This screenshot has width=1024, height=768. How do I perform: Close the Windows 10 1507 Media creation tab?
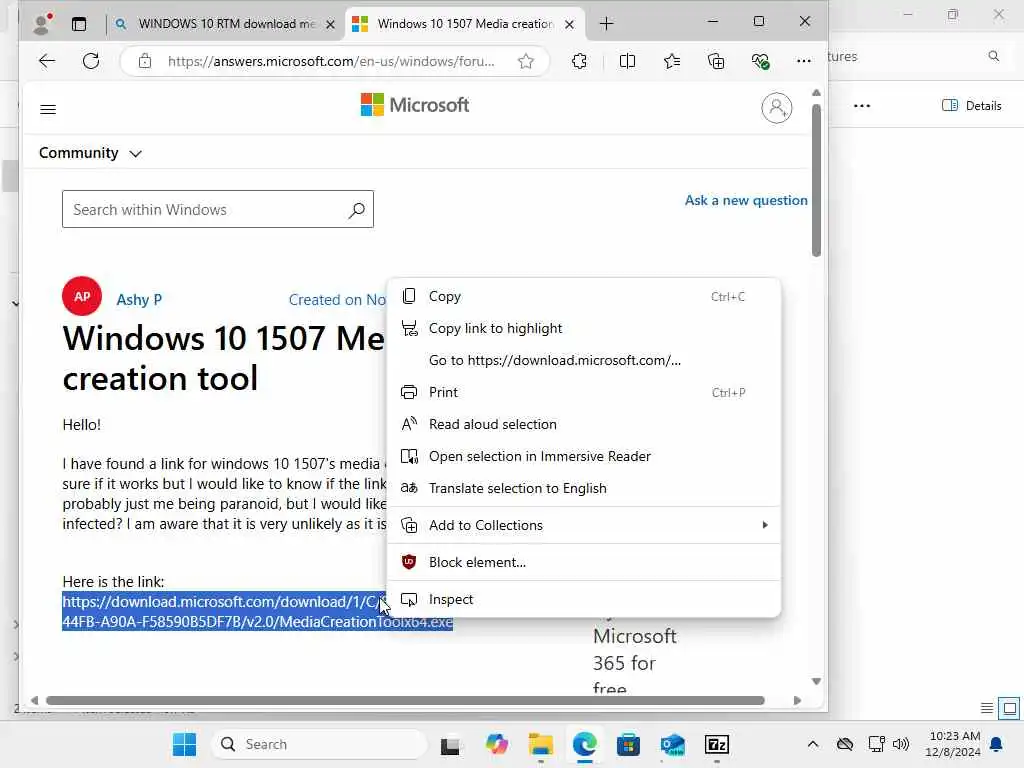(569, 24)
